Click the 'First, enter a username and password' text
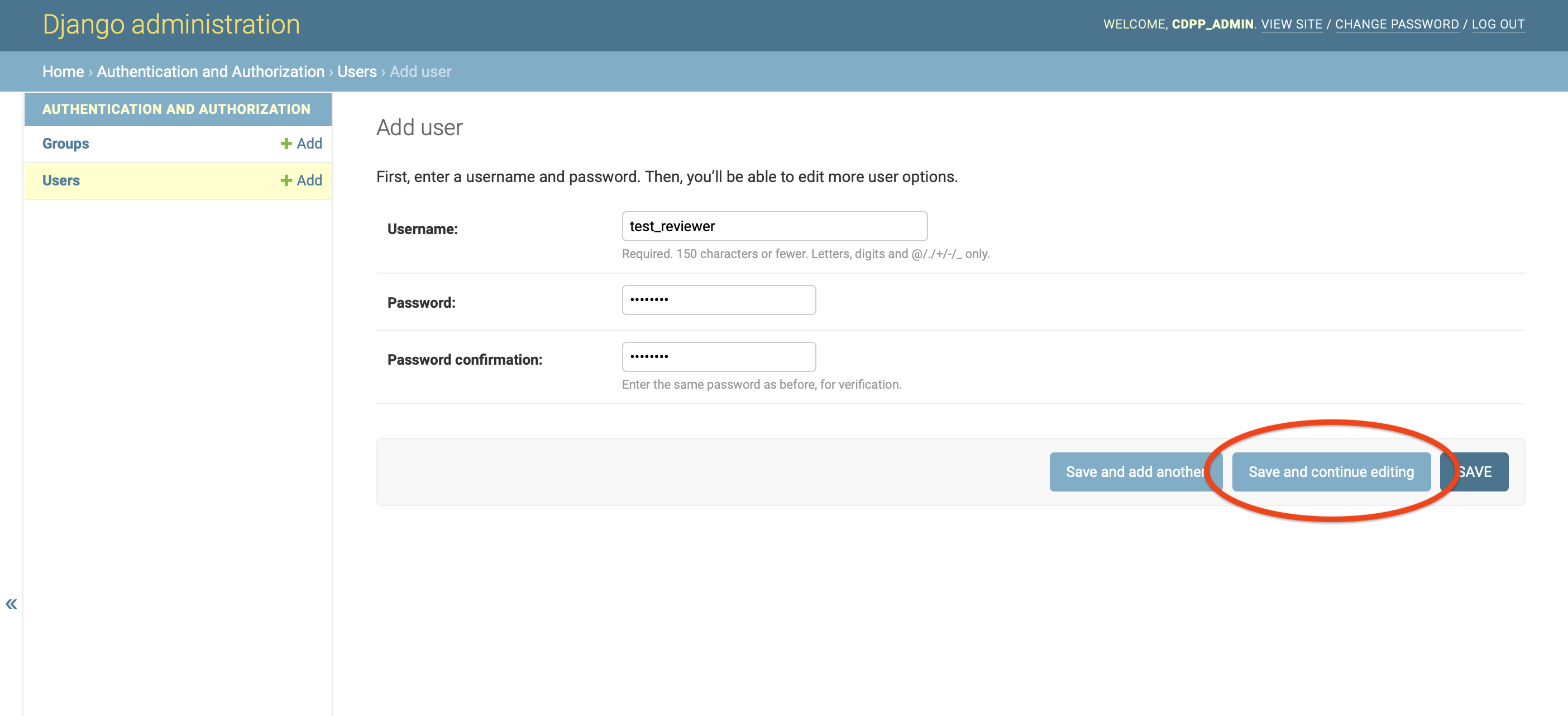This screenshot has width=1568, height=716. point(667,176)
